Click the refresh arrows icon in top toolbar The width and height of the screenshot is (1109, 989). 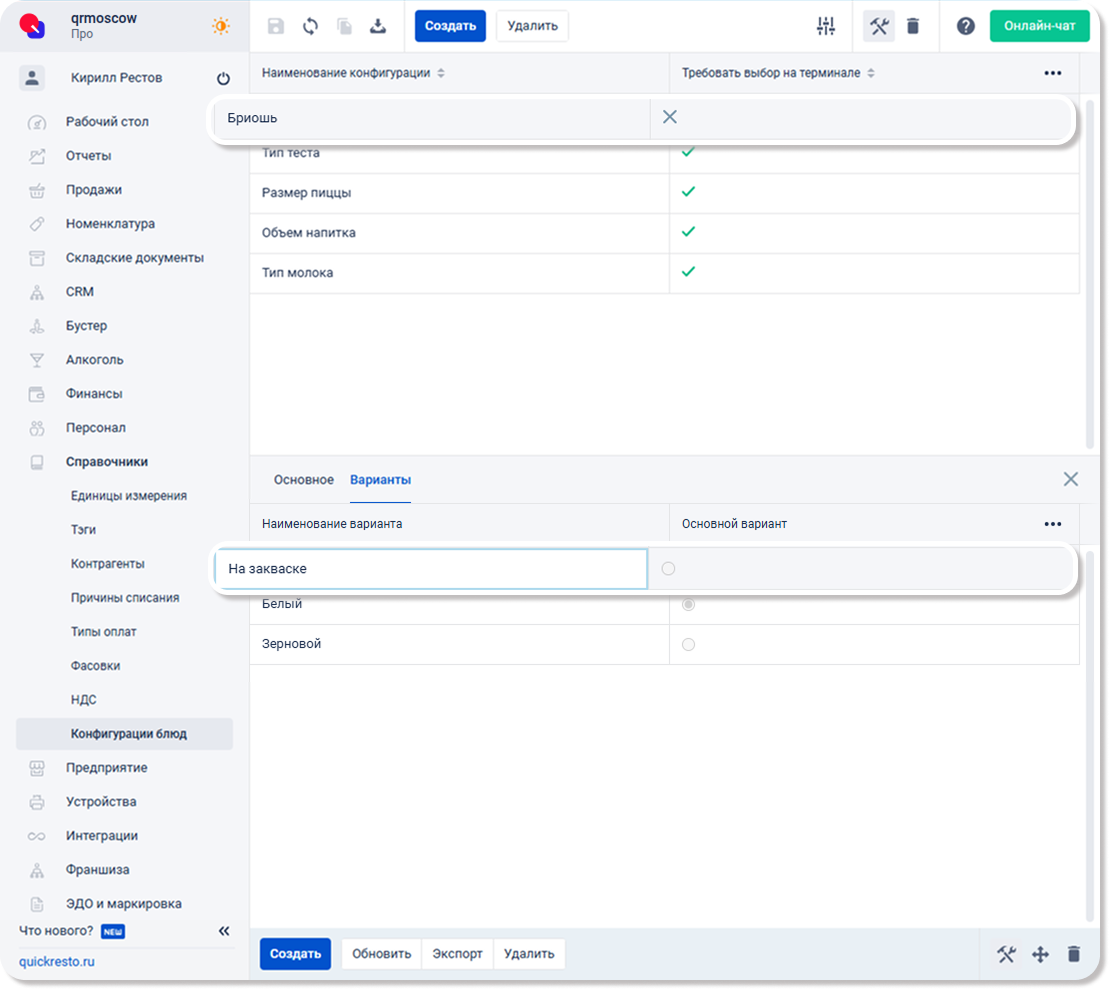coord(310,26)
